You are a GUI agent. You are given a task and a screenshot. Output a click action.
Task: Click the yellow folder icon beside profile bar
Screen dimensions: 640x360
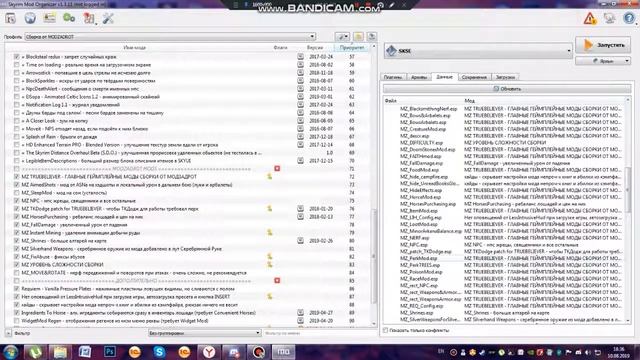(358, 37)
